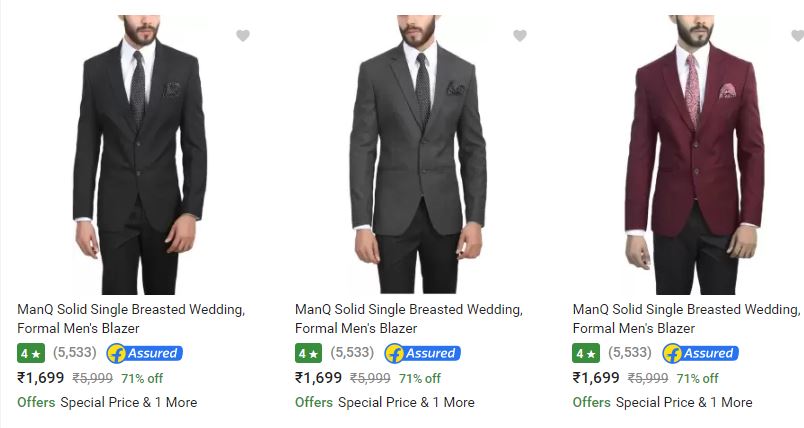The height and width of the screenshot is (428, 804).
Task: View Offers for the black blazer
Action: [x=36, y=402]
